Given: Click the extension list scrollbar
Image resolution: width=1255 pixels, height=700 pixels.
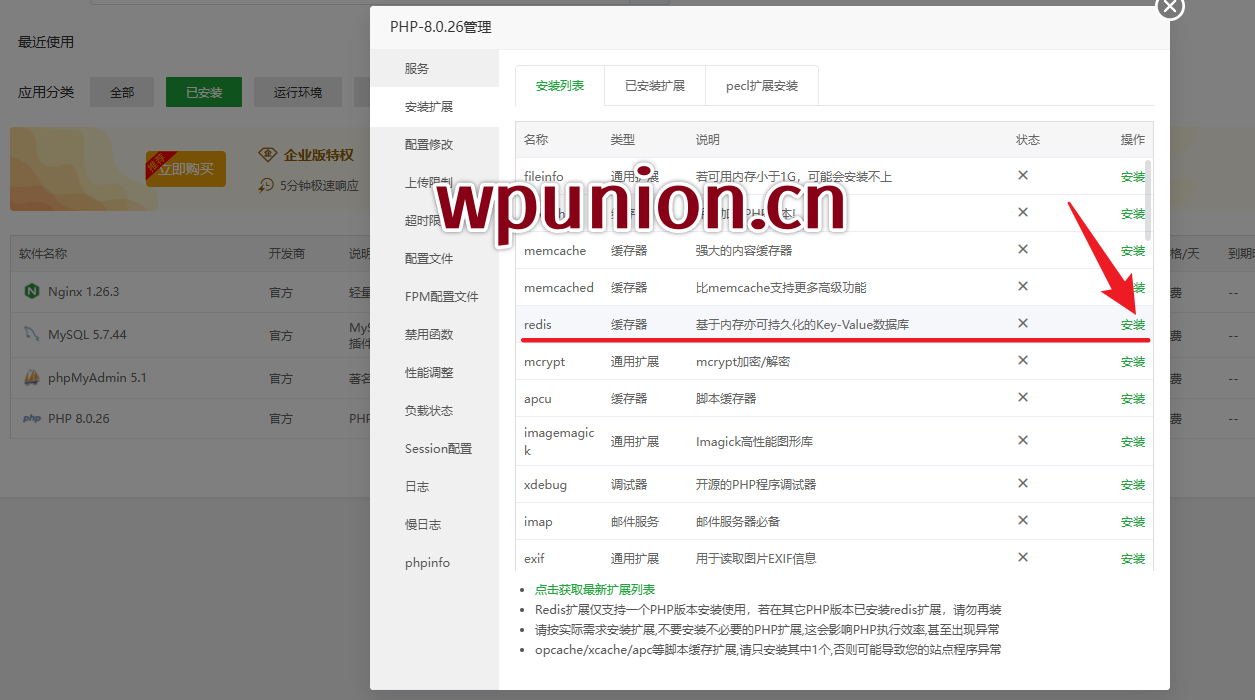Looking at the screenshot, I should click(x=1148, y=200).
